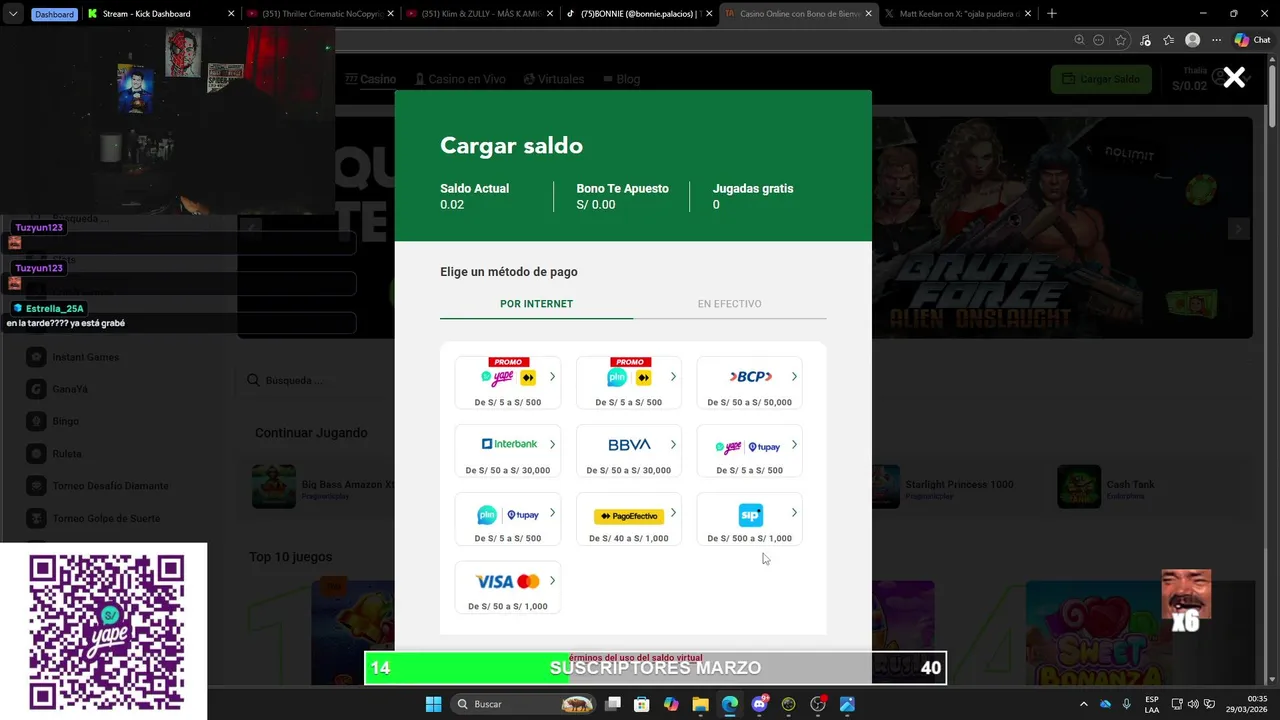Select Yape Tupay payment option

750,451
